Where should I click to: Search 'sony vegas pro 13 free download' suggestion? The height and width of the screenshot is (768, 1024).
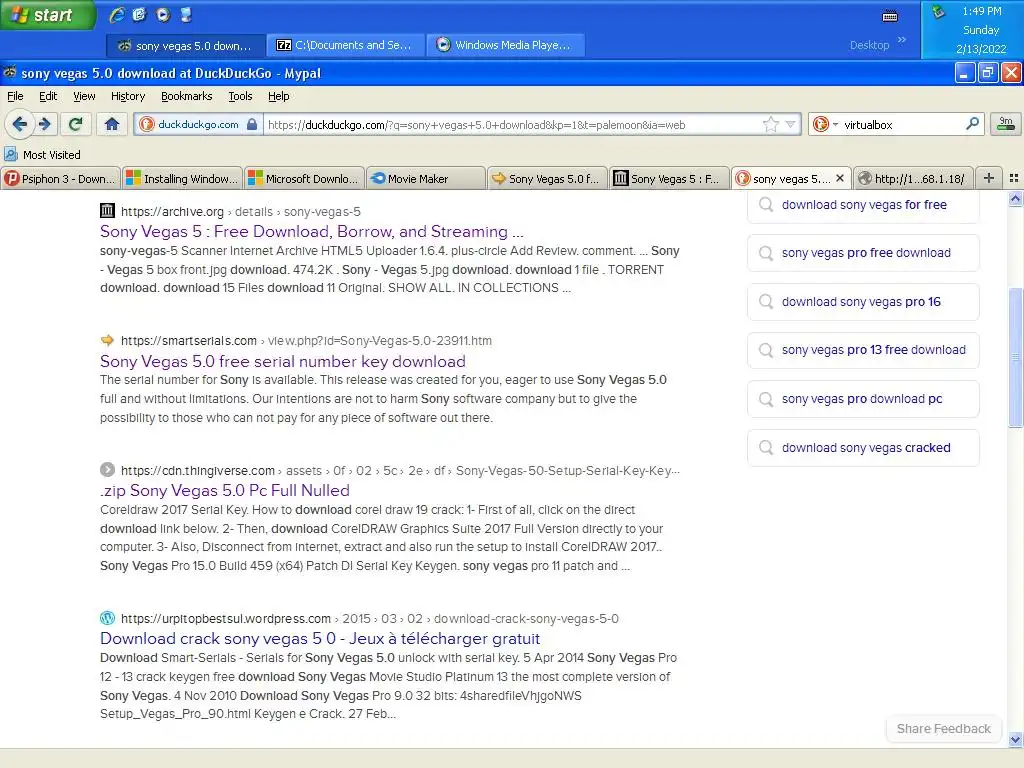click(x=863, y=350)
